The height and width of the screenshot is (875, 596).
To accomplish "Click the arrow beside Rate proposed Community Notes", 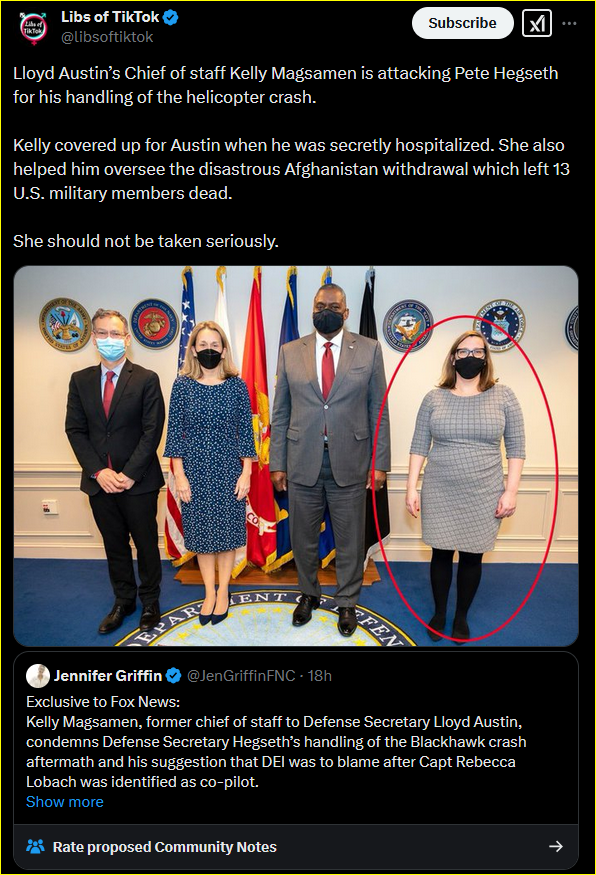I will (555, 847).
